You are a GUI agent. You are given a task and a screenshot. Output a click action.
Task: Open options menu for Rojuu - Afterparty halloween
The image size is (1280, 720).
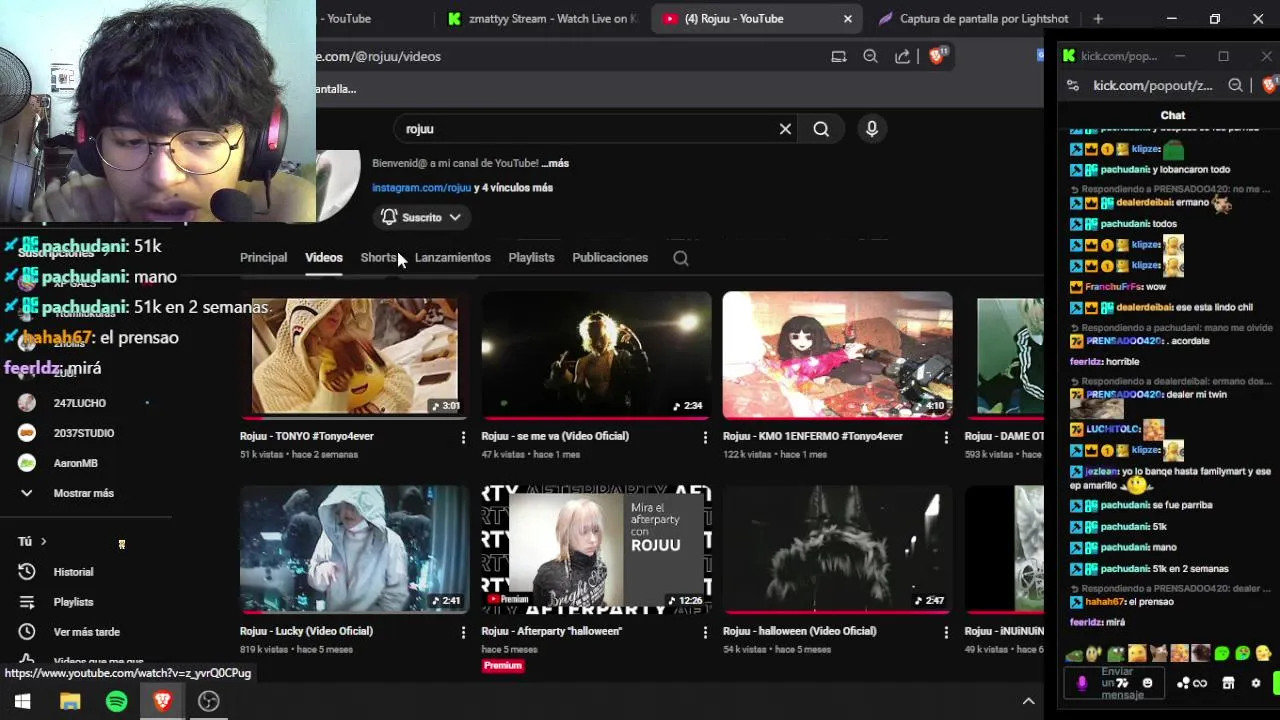[x=705, y=632]
